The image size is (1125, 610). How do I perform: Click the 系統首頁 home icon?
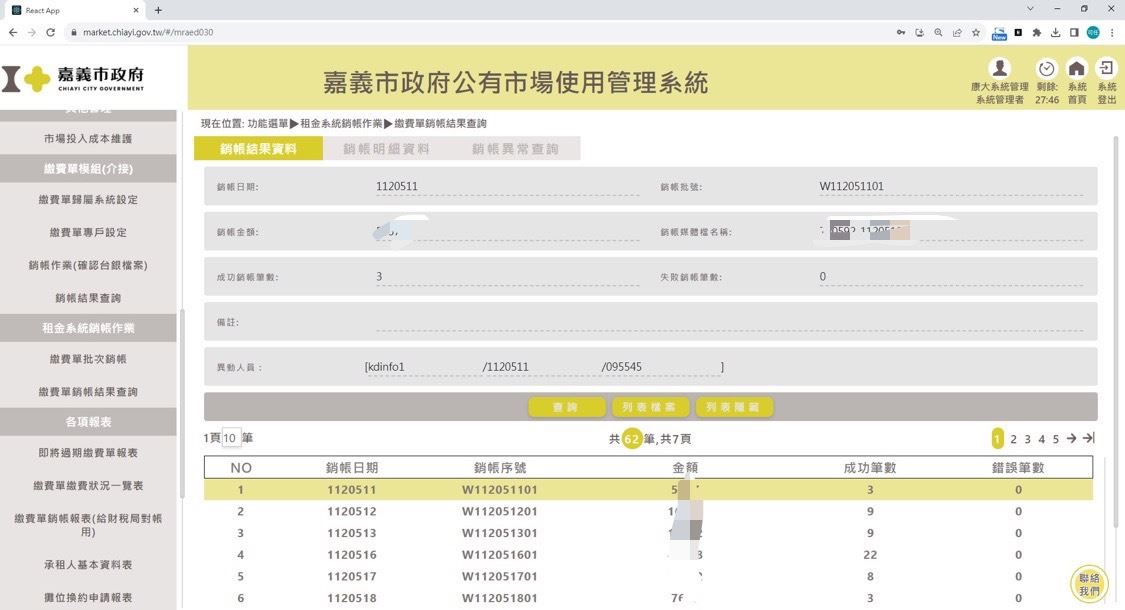pyautogui.click(x=1077, y=69)
